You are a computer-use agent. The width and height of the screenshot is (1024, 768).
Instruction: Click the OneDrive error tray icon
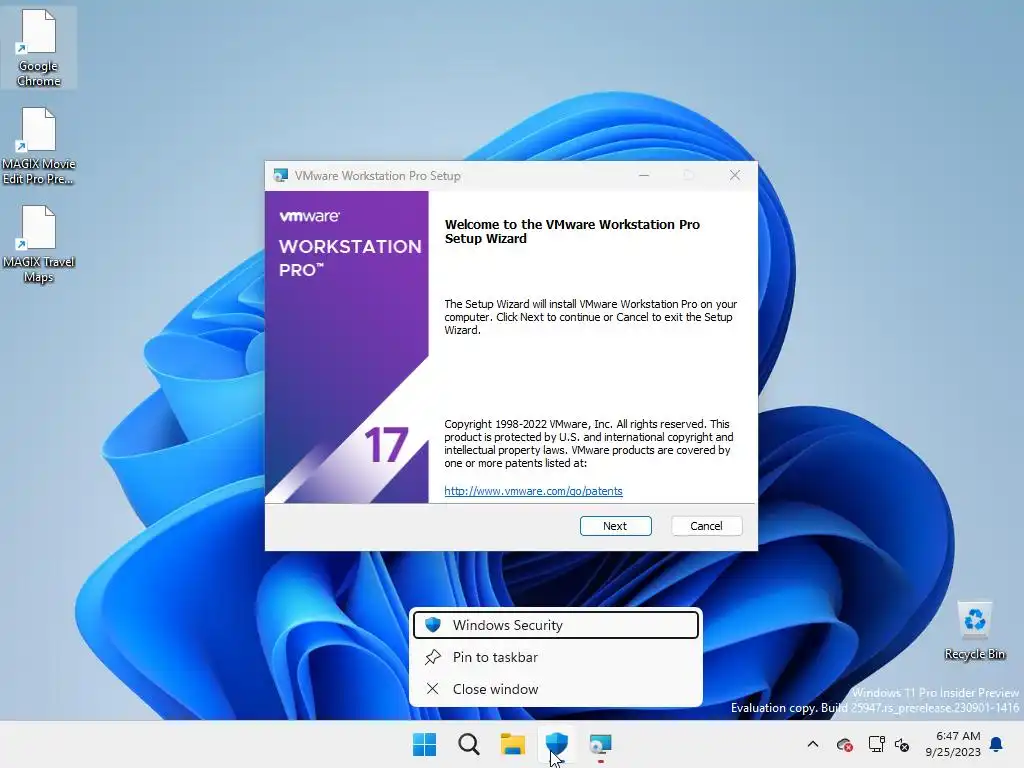point(844,744)
